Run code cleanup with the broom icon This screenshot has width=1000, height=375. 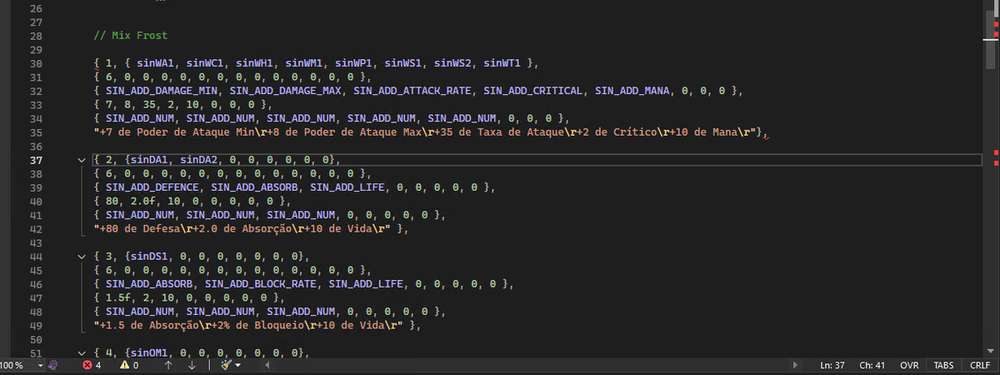tap(226, 365)
